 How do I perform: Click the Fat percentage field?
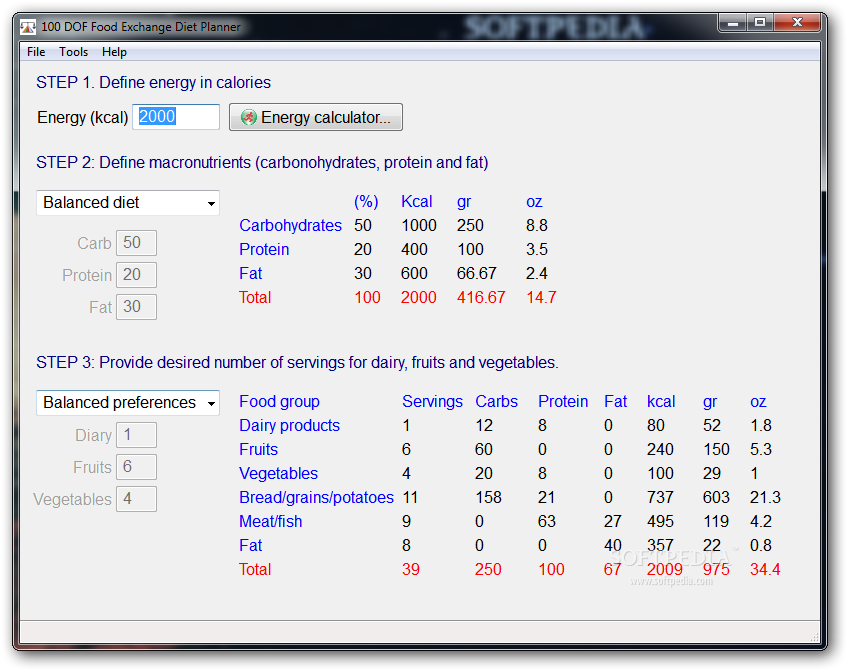(136, 307)
